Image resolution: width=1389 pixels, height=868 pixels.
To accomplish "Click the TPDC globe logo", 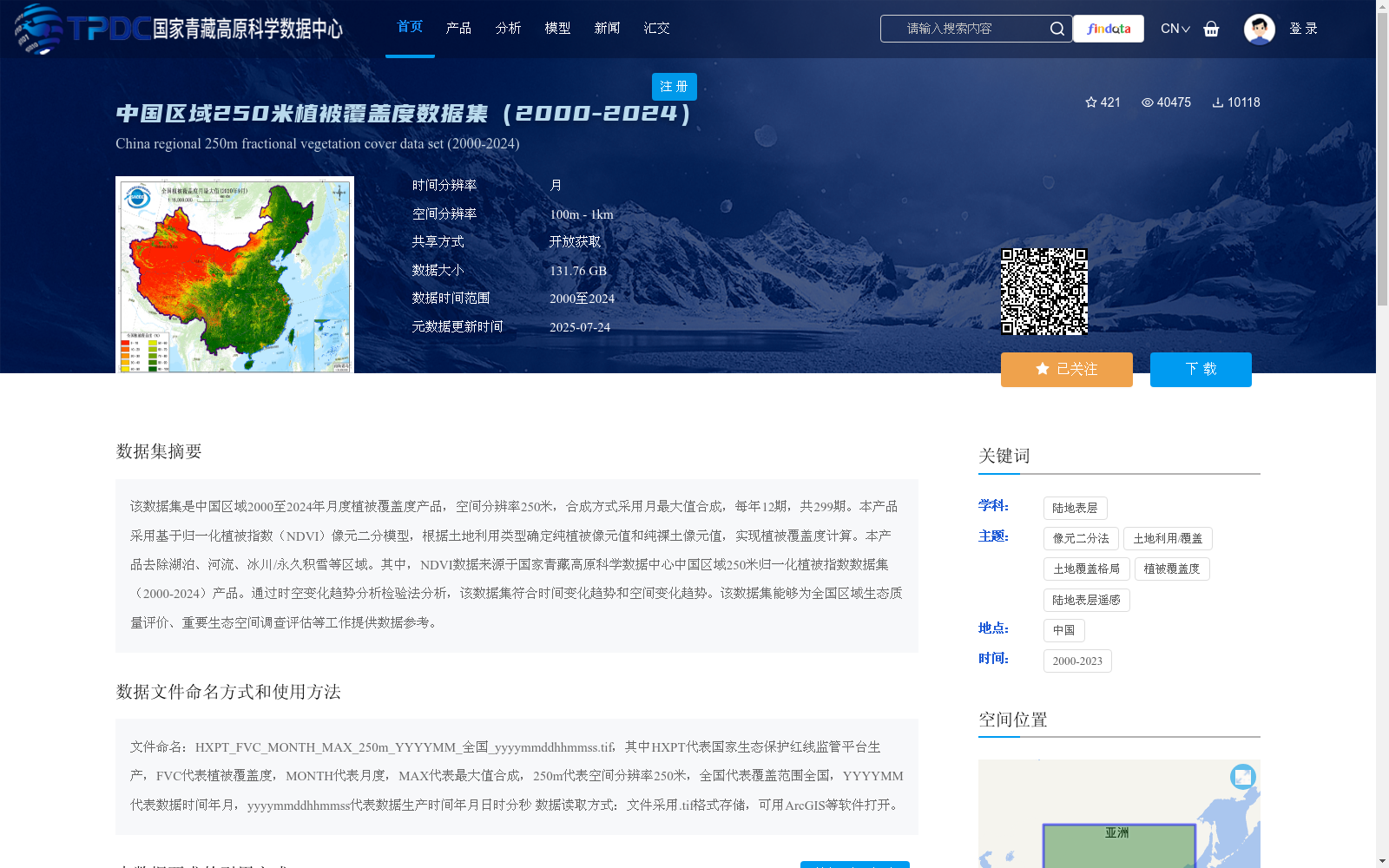I will coord(39,29).
